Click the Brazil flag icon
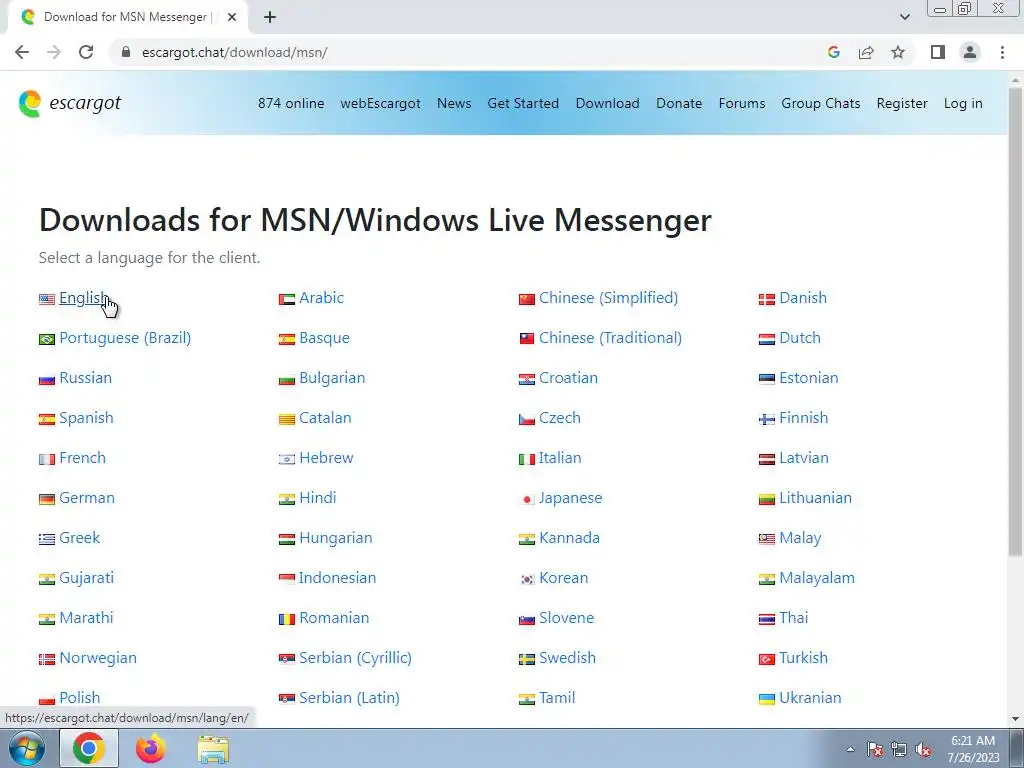 [46, 340]
